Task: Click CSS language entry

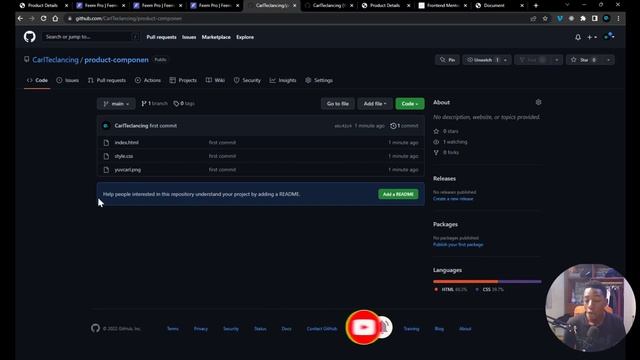Action: [490, 289]
